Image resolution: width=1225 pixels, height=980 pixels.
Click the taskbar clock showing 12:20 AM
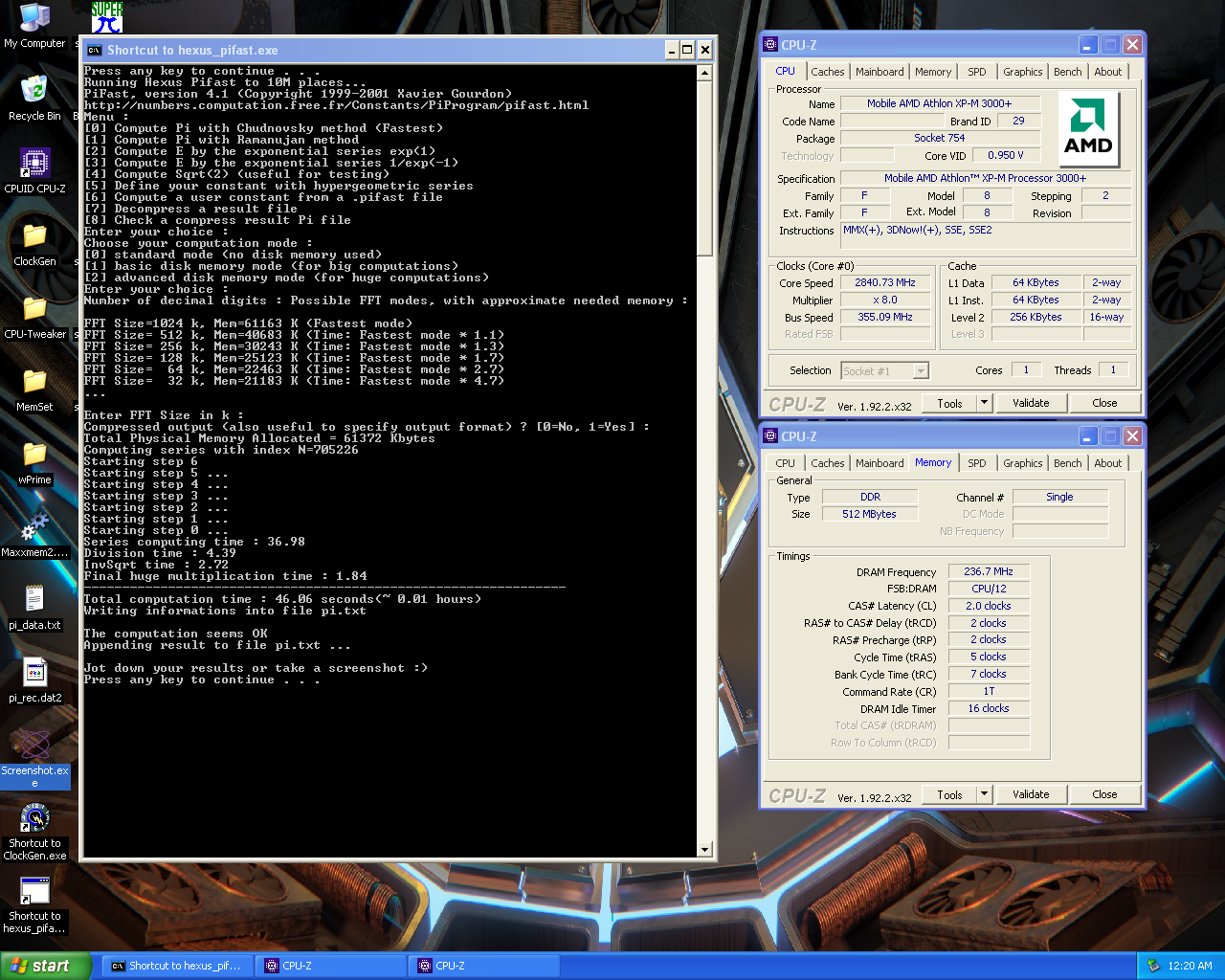pyautogui.click(x=1190, y=966)
